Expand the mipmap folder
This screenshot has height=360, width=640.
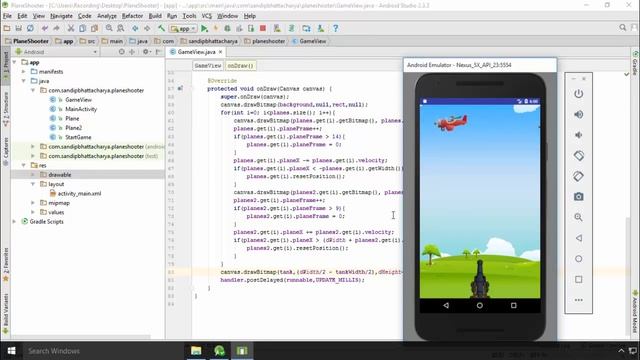pos(33,203)
